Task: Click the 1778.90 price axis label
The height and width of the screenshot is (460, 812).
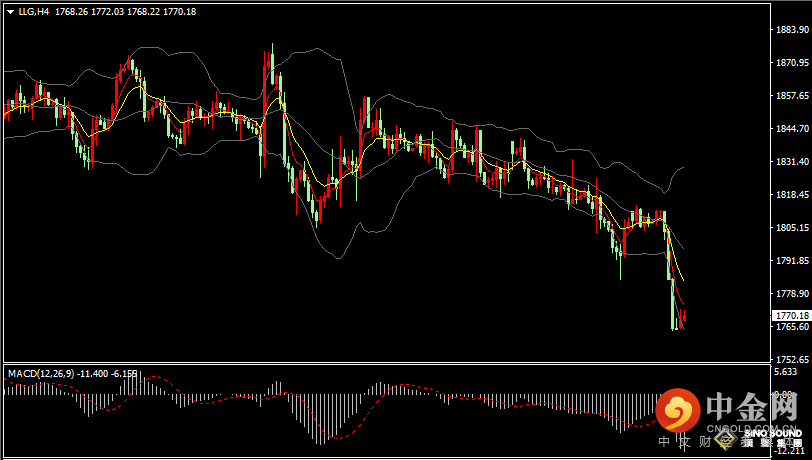Action: 792,294
